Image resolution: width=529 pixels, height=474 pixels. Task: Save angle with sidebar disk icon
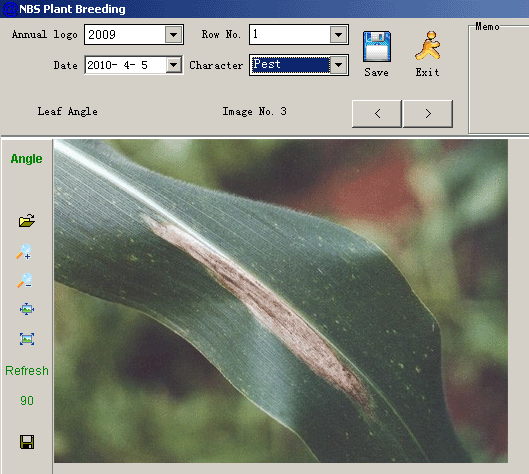27,442
